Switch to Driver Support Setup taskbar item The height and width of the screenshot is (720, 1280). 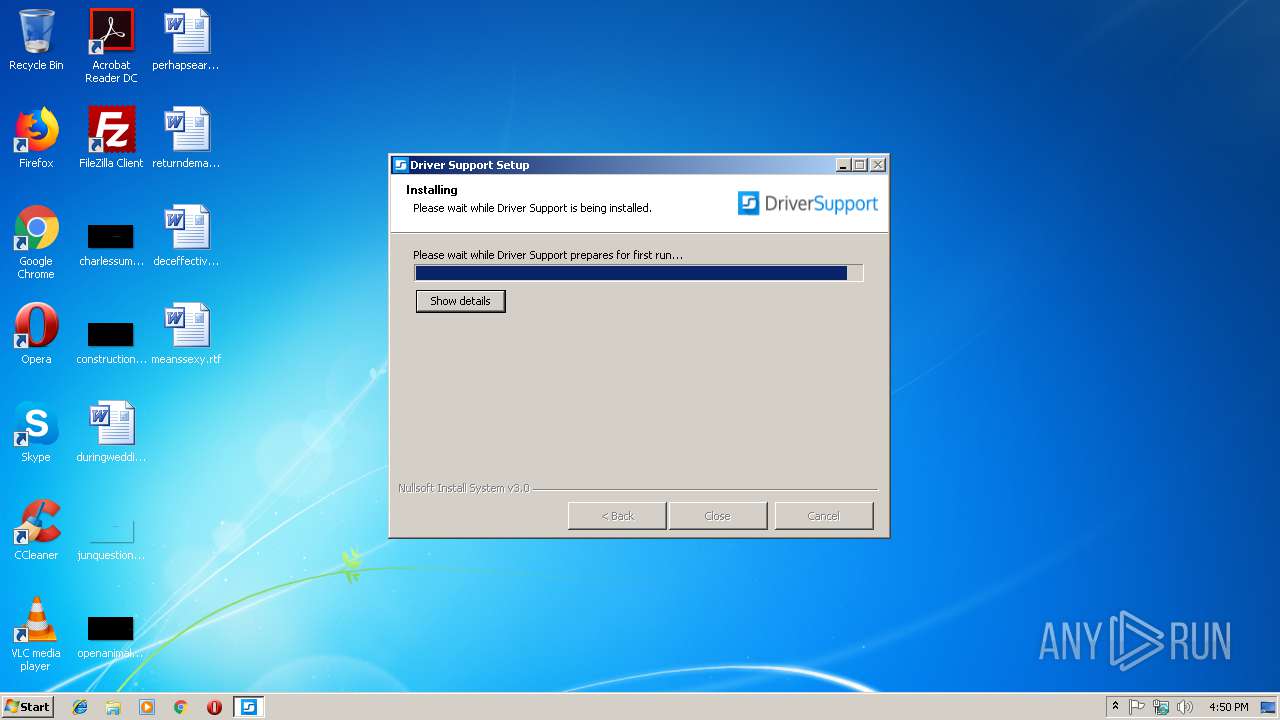tap(248, 707)
